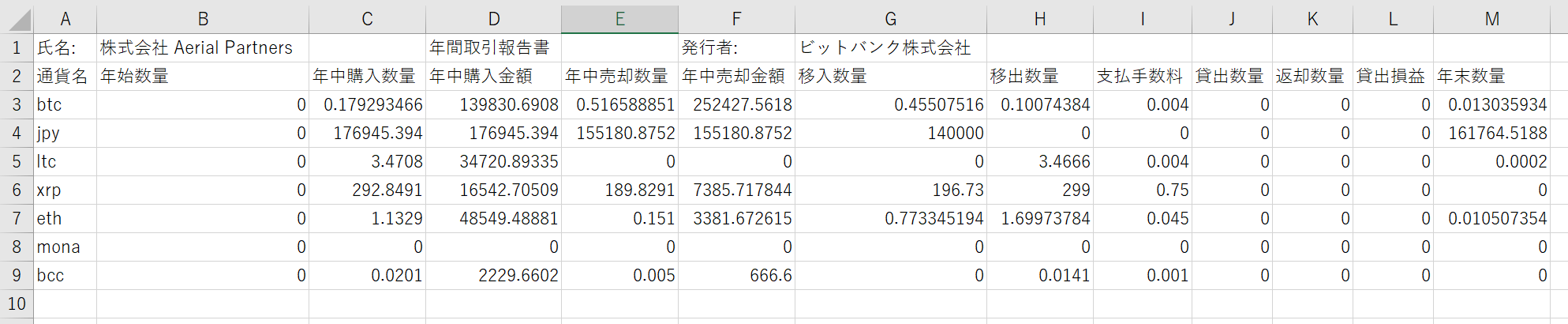
Task: Click cell with value 7385.717844
Action: [736, 190]
